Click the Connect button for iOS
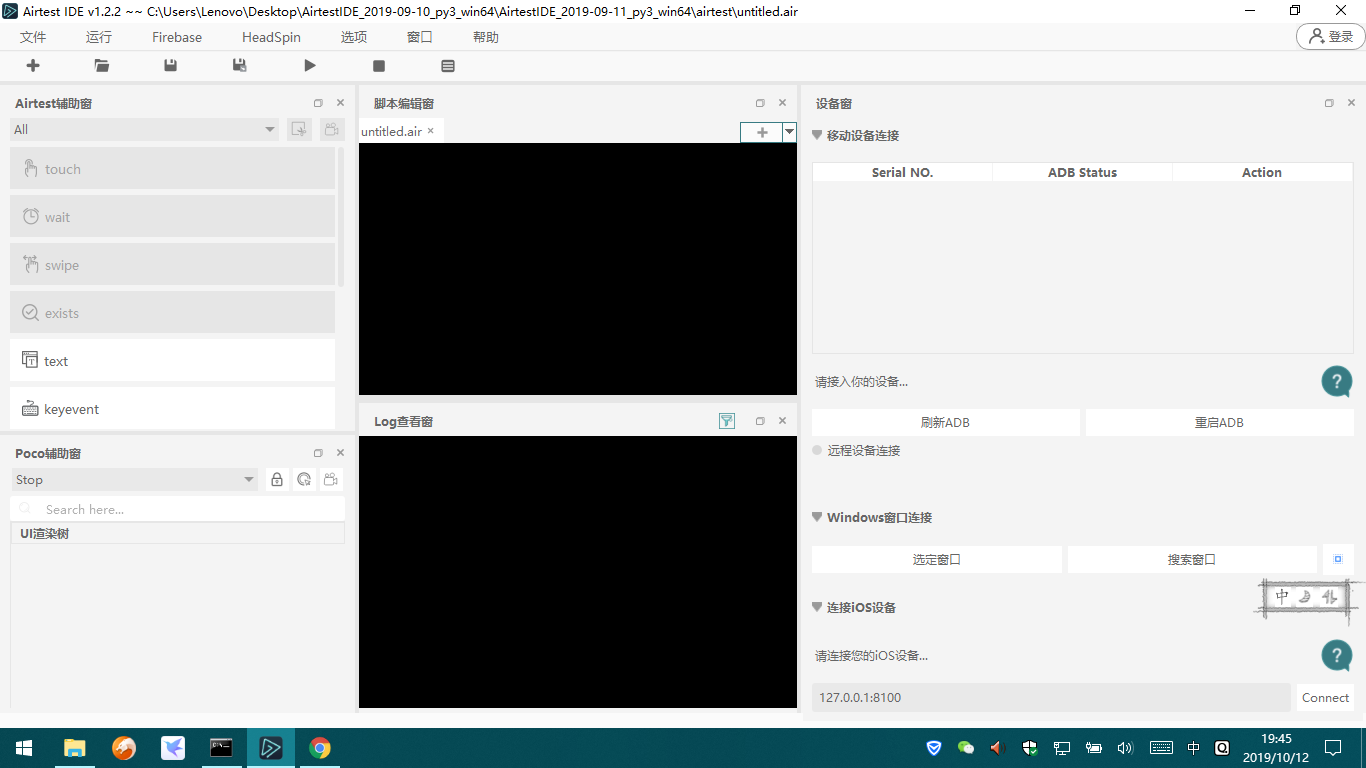1366x768 pixels. pyautogui.click(x=1325, y=697)
